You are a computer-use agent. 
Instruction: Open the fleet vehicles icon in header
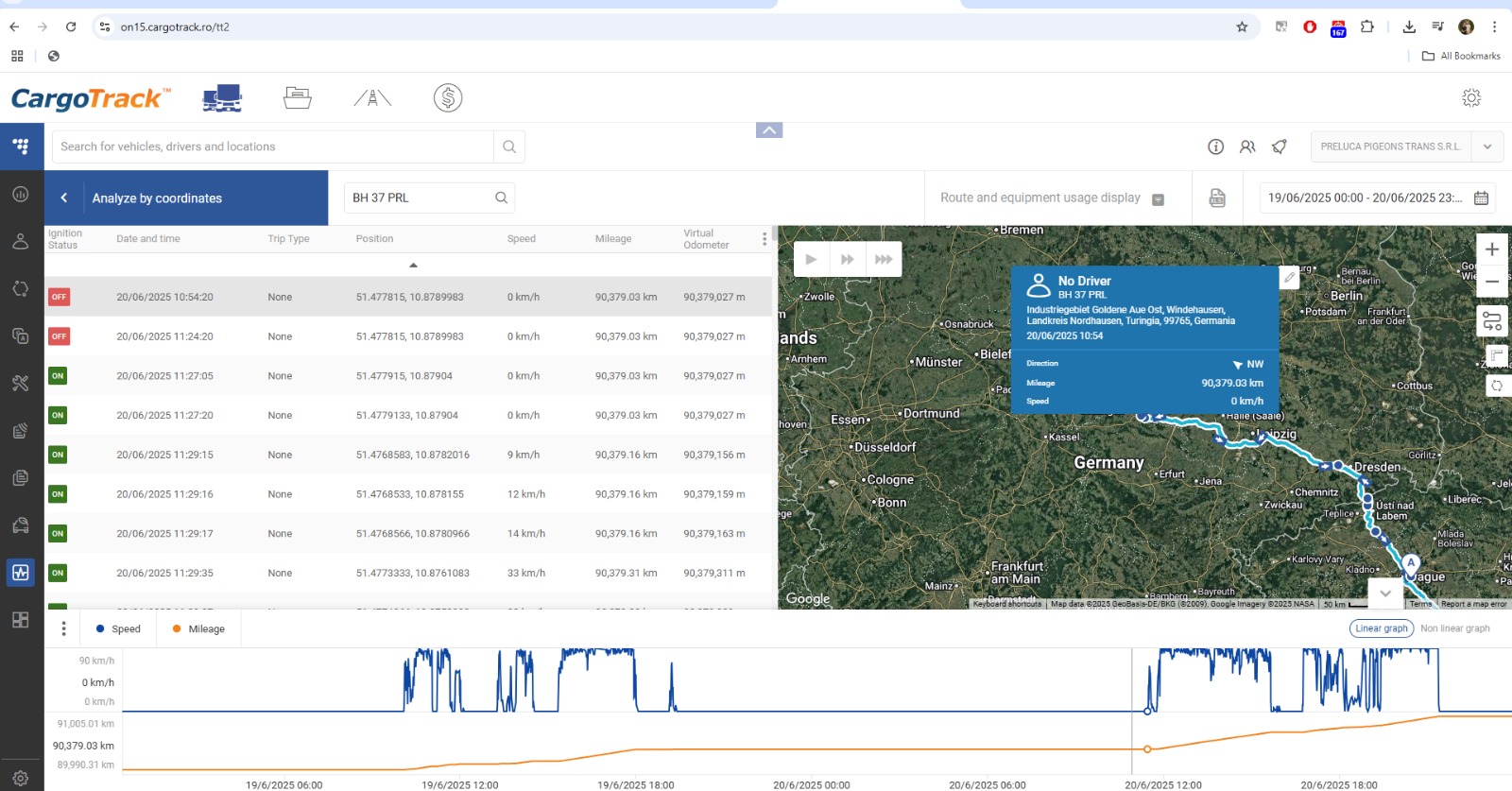pyautogui.click(x=222, y=97)
